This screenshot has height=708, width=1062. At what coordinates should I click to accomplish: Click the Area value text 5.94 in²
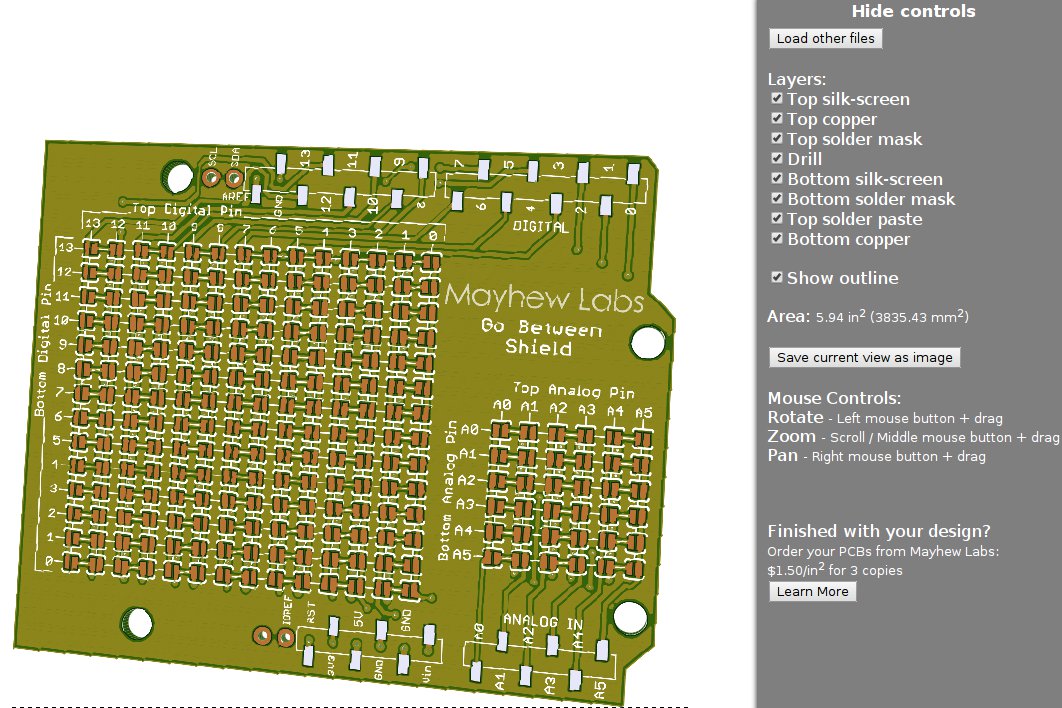click(841, 316)
